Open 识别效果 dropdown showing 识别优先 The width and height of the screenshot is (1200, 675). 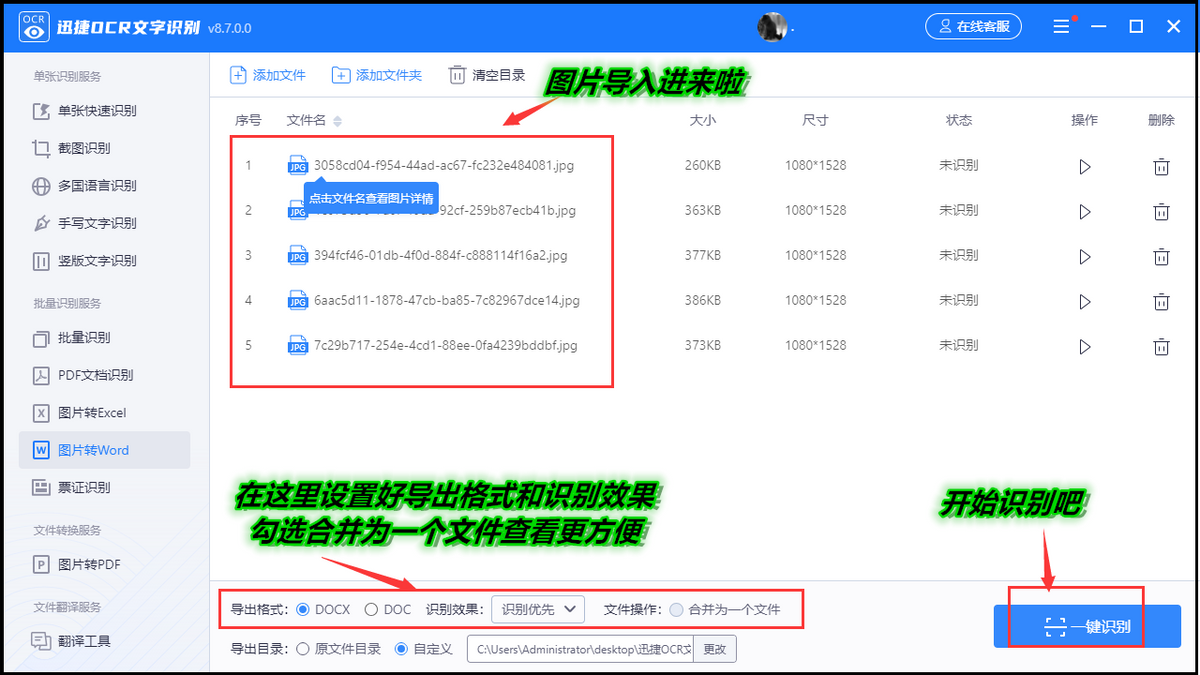[x=537, y=608]
